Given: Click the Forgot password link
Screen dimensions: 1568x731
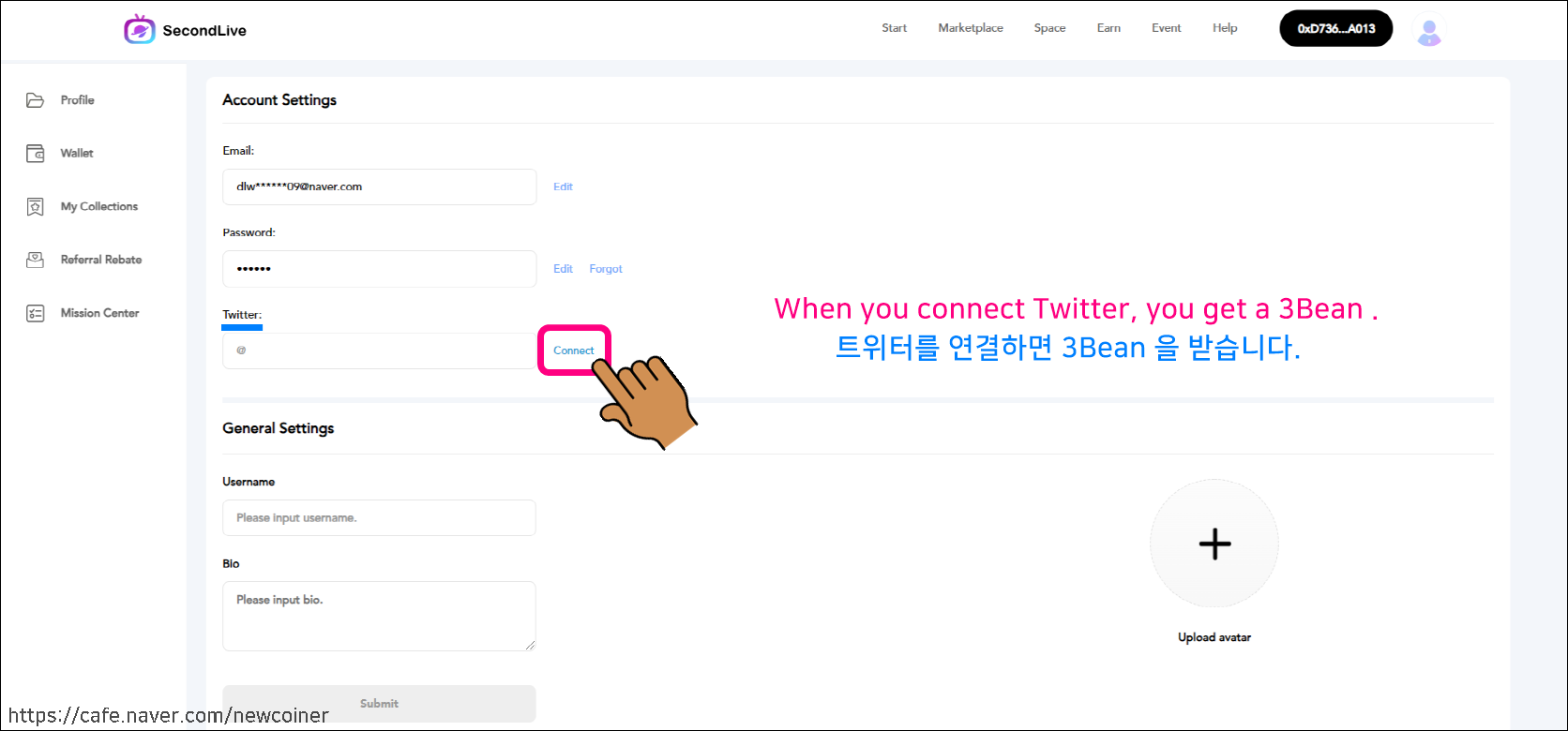Looking at the screenshot, I should (x=605, y=269).
